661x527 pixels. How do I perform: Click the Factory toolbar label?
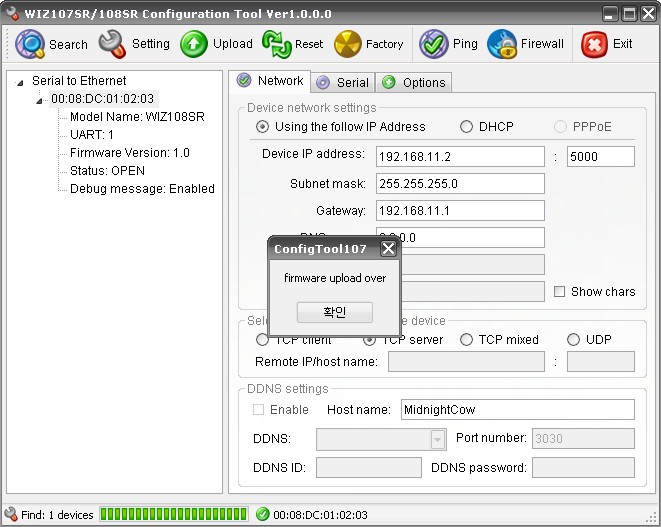tap(384, 44)
